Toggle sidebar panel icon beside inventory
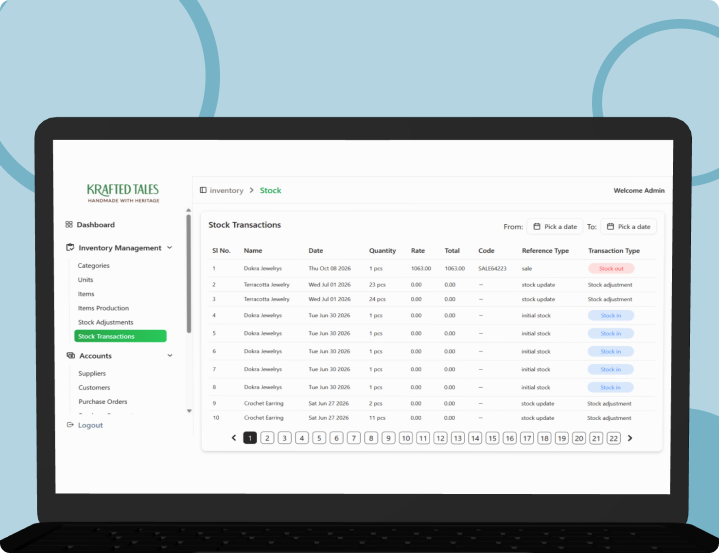The height and width of the screenshot is (553, 719). (203, 190)
